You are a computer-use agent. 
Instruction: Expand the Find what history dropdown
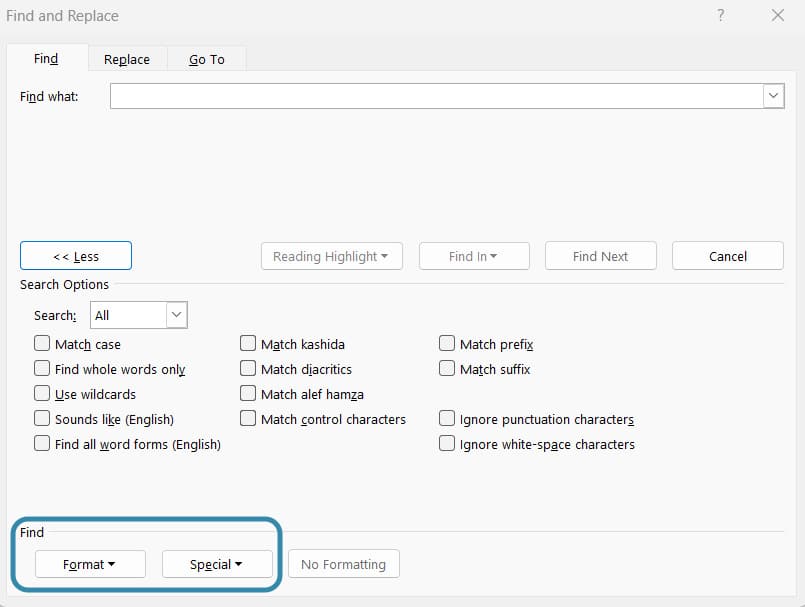(773, 96)
